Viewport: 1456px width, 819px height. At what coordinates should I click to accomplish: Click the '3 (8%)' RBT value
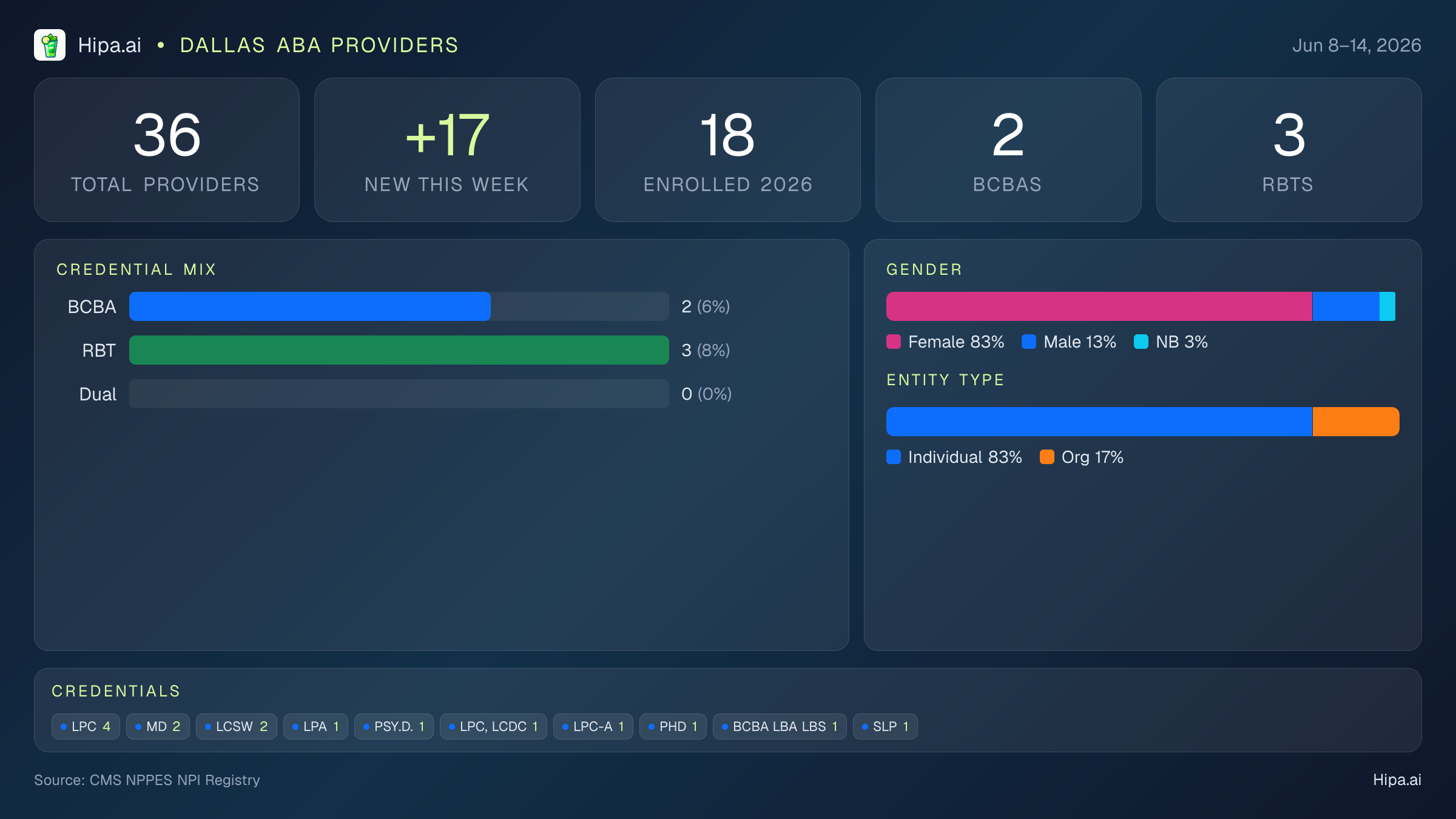pos(706,350)
